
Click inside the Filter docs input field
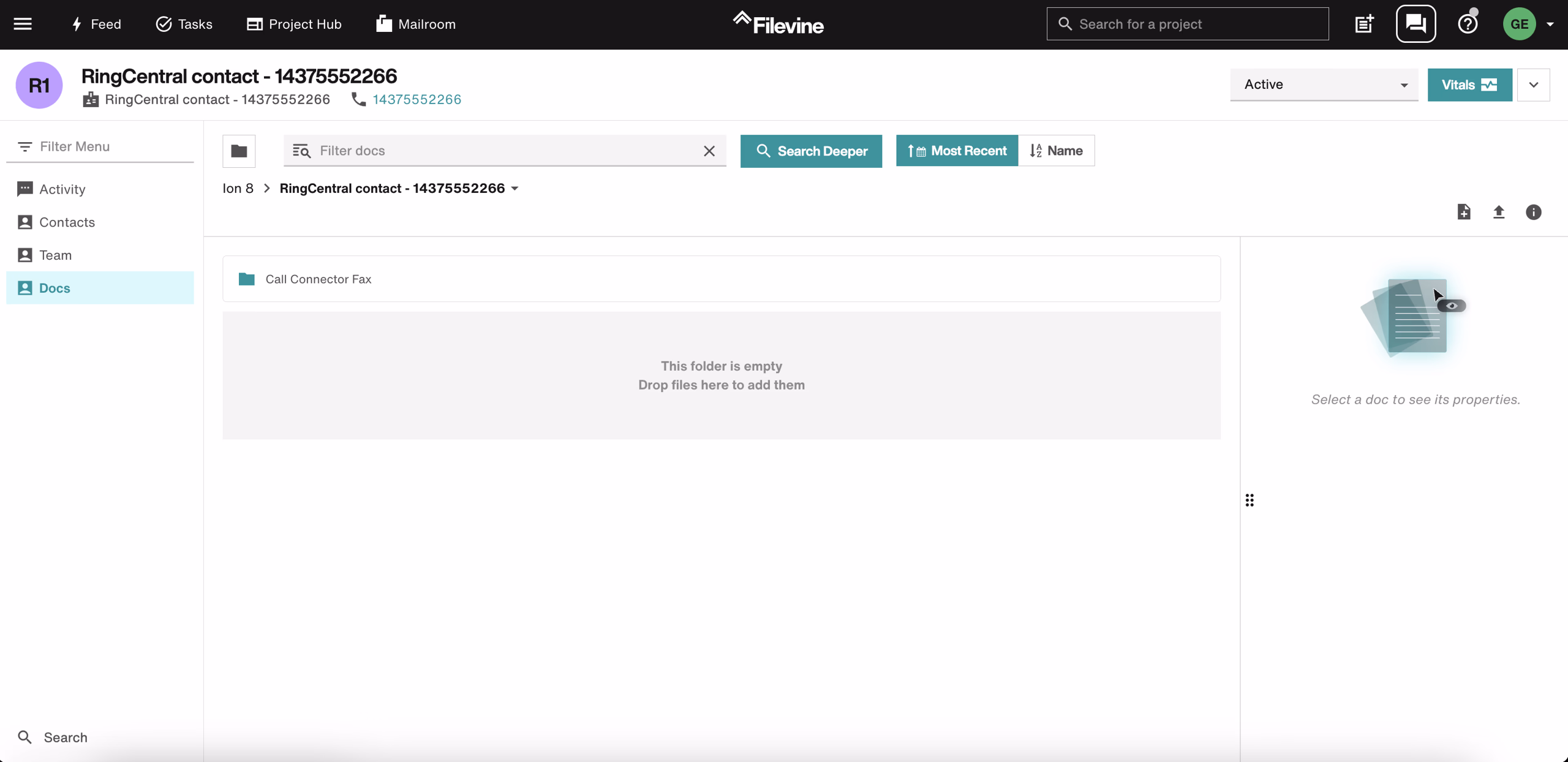click(490, 151)
